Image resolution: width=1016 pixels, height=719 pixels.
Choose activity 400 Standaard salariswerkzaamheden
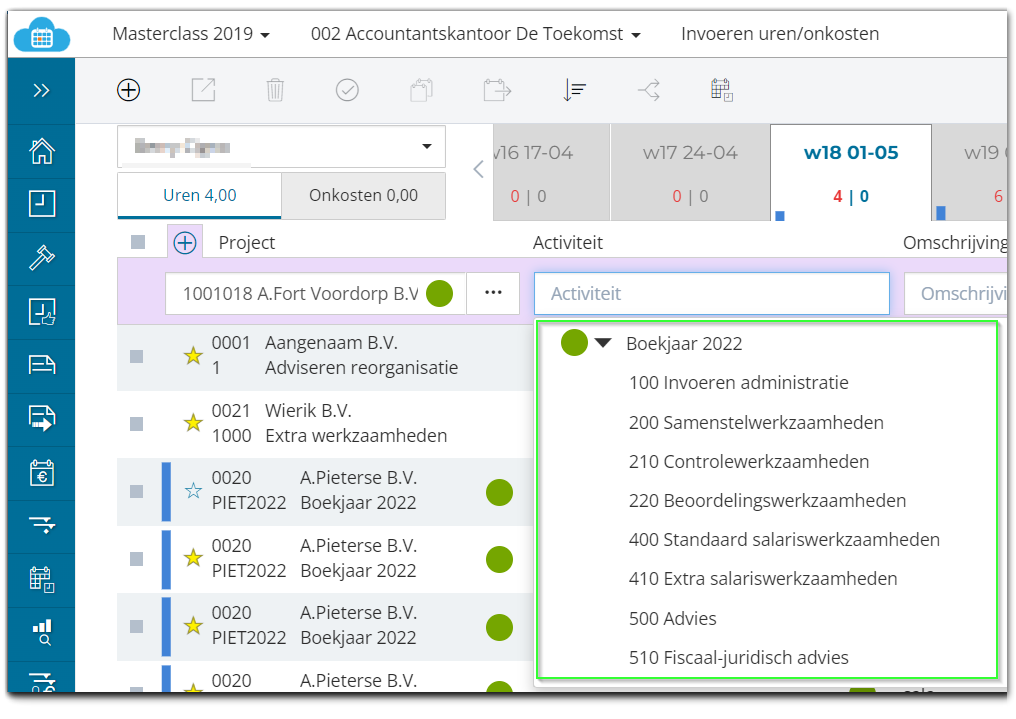783,540
